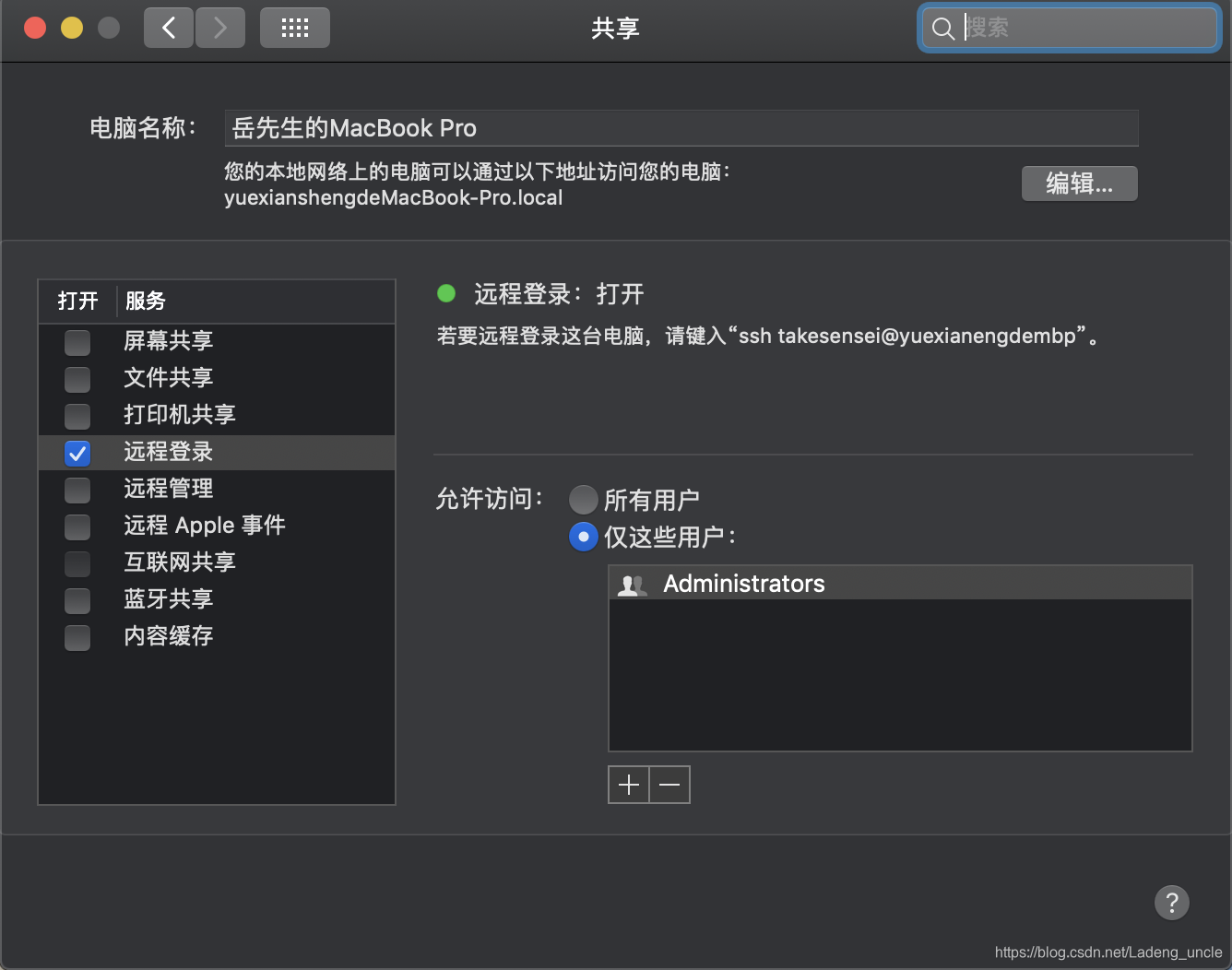
Task: Click the yuexianshengdeMacBook-Pro.local address text
Action: coord(393,198)
